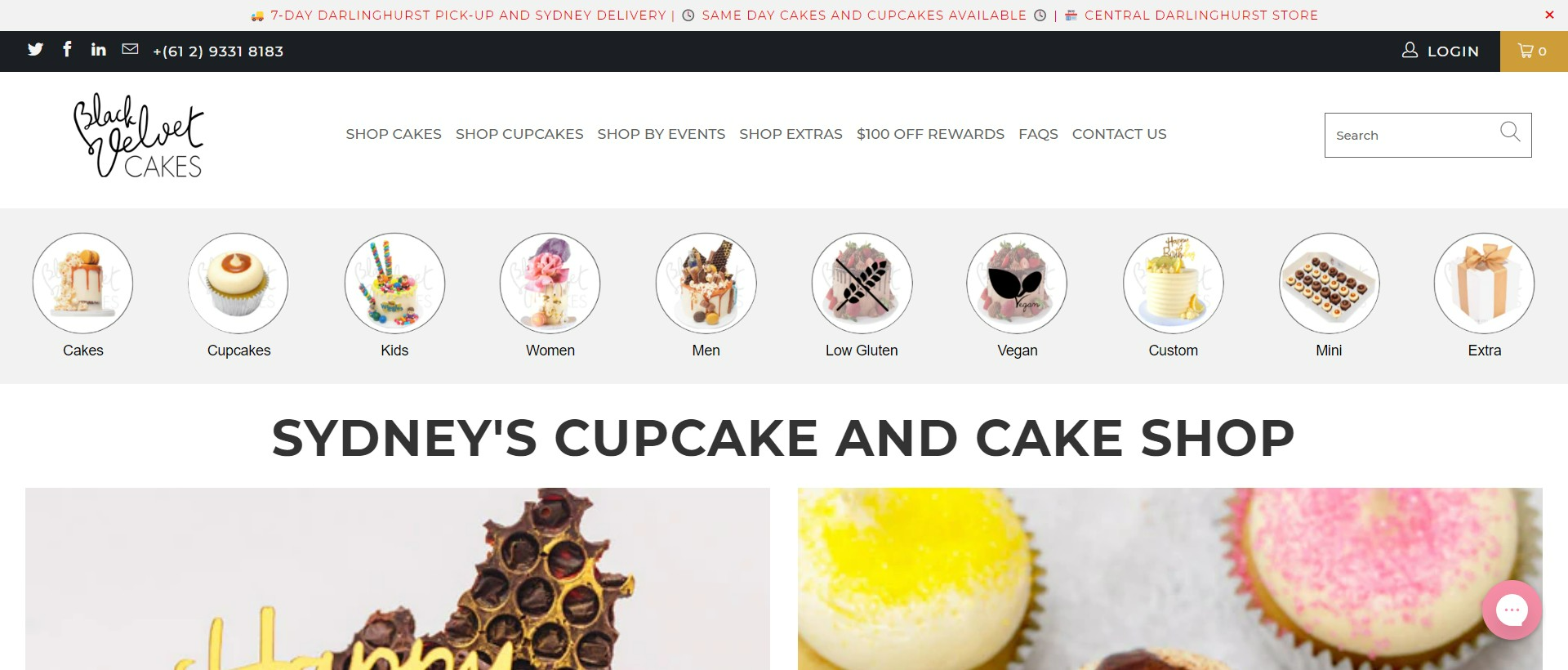1568x670 pixels.
Task: Click the email envelope icon
Action: pos(130,49)
